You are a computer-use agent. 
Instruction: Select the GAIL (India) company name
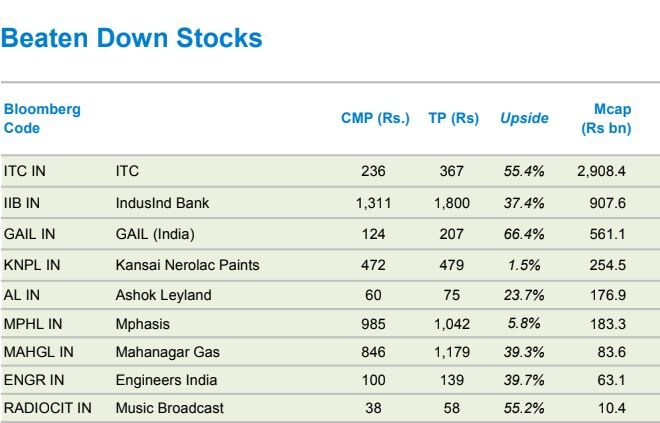(x=155, y=234)
